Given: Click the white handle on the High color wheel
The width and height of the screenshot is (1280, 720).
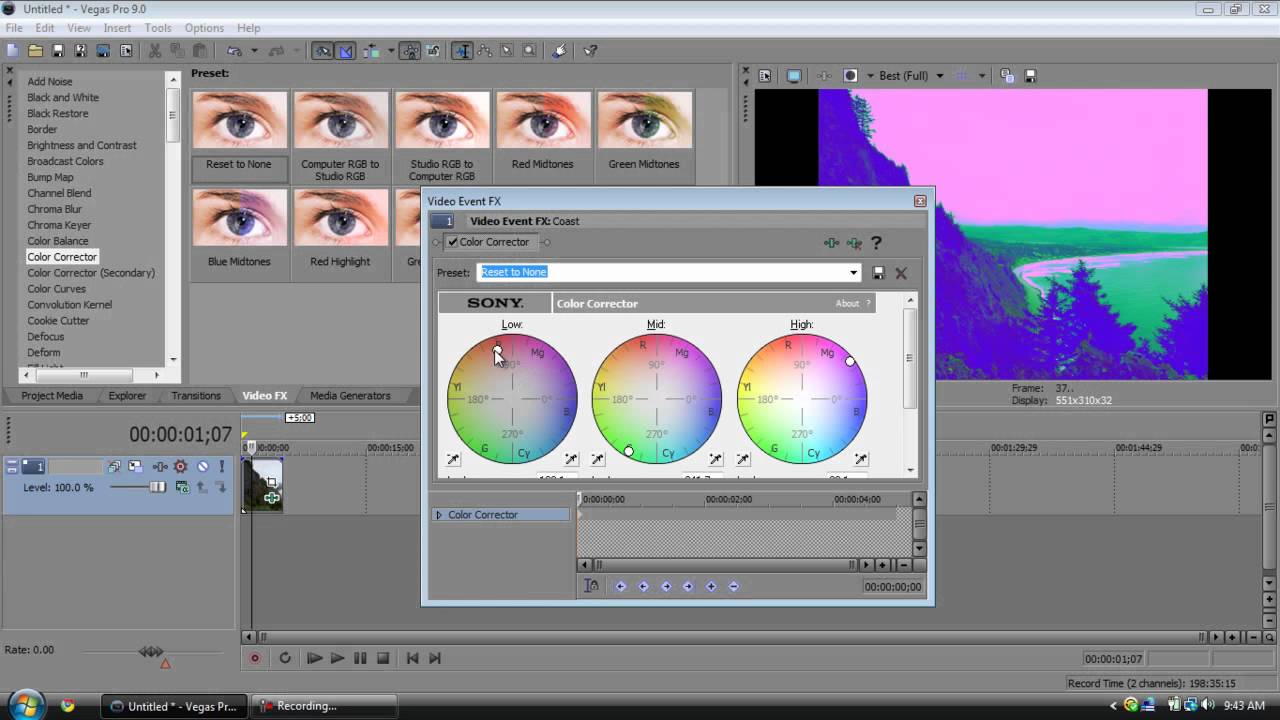Looking at the screenshot, I should coord(850,361).
